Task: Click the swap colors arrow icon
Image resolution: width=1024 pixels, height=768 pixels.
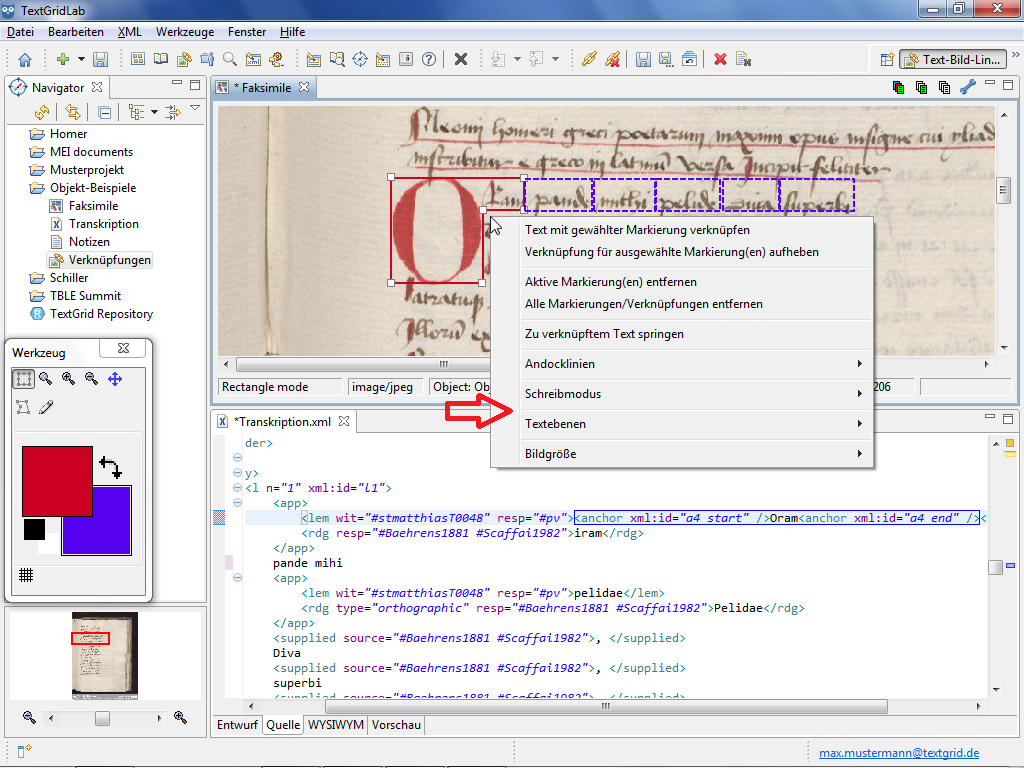Action: point(110,466)
